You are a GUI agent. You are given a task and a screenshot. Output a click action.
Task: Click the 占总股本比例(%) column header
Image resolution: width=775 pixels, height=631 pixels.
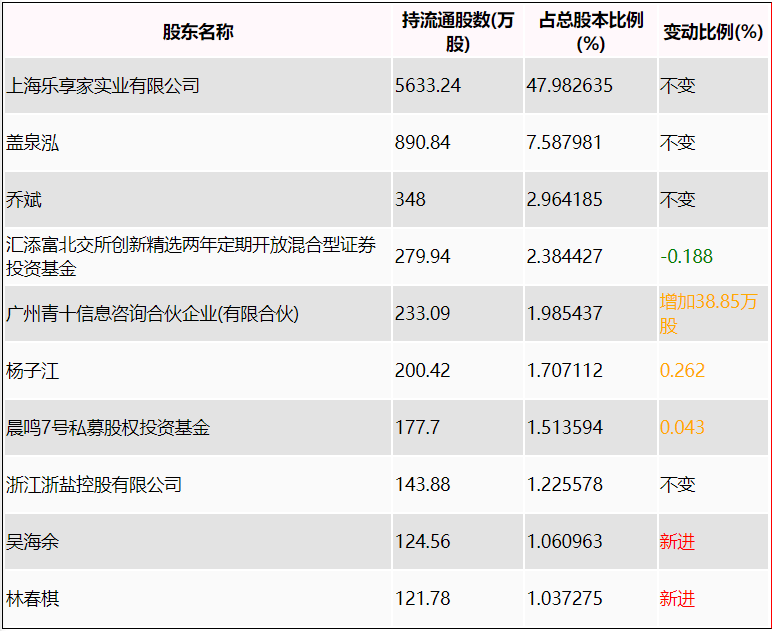tap(591, 32)
